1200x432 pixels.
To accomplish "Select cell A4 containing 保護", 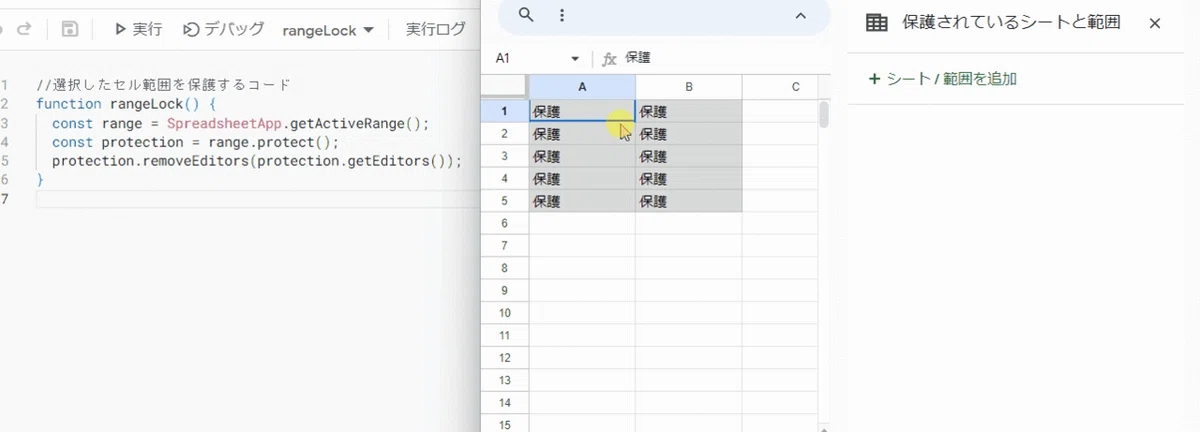I will tap(582, 178).
